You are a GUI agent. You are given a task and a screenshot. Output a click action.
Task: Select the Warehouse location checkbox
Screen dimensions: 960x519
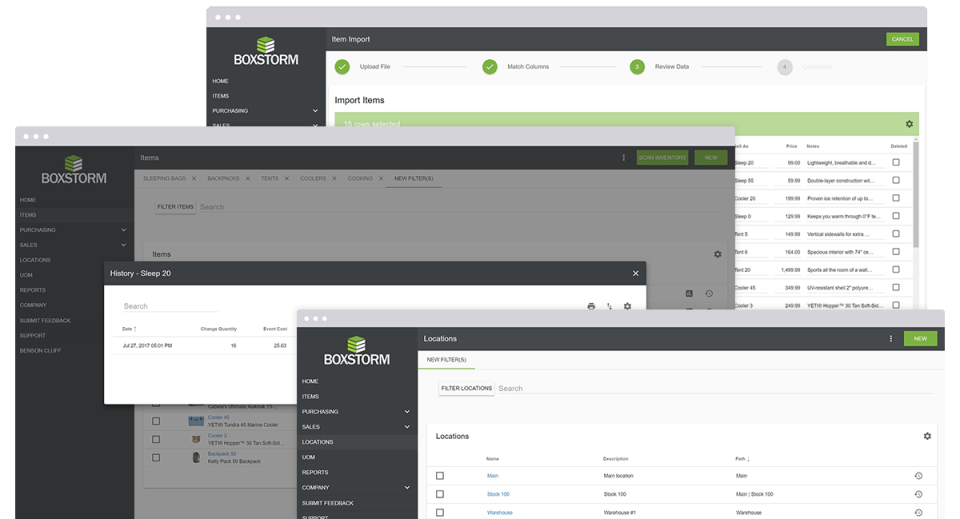point(440,512)
